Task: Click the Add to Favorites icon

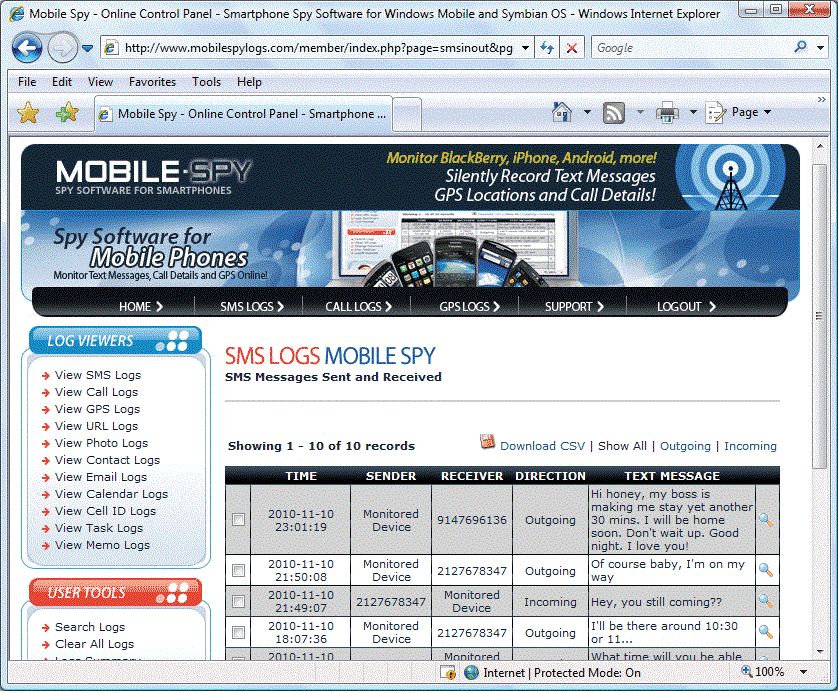Action: (x=66, y=113)
